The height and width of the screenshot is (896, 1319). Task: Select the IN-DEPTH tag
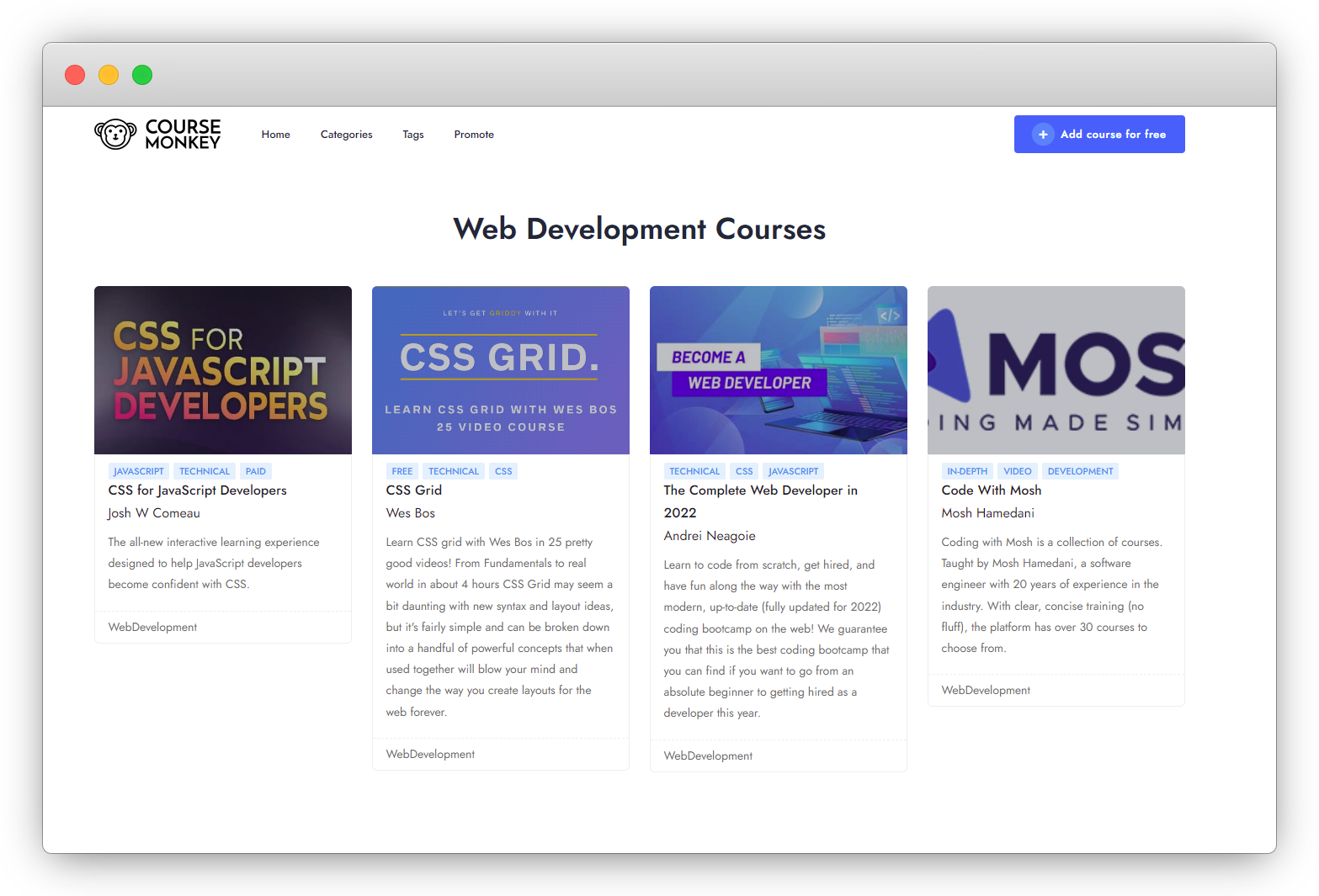tap(967, 471)
